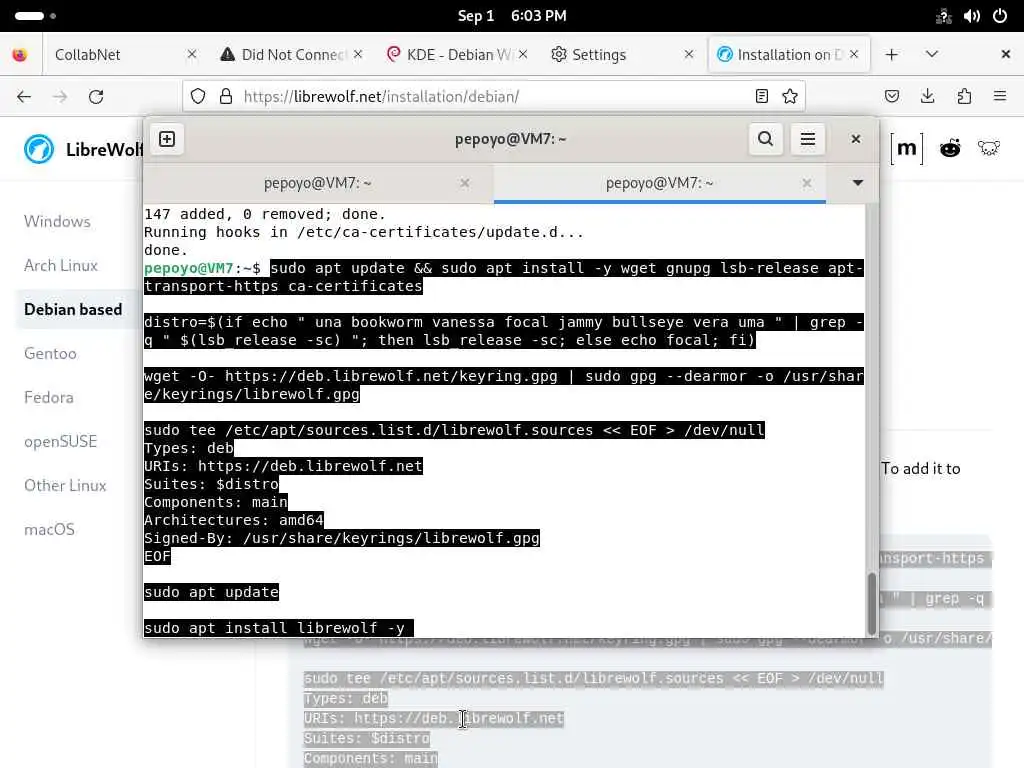The height and width of the screenshot is (768, 1024).
Task: Close the second pepoyo@VM7 terminal tab
Action: coord(807,184)
